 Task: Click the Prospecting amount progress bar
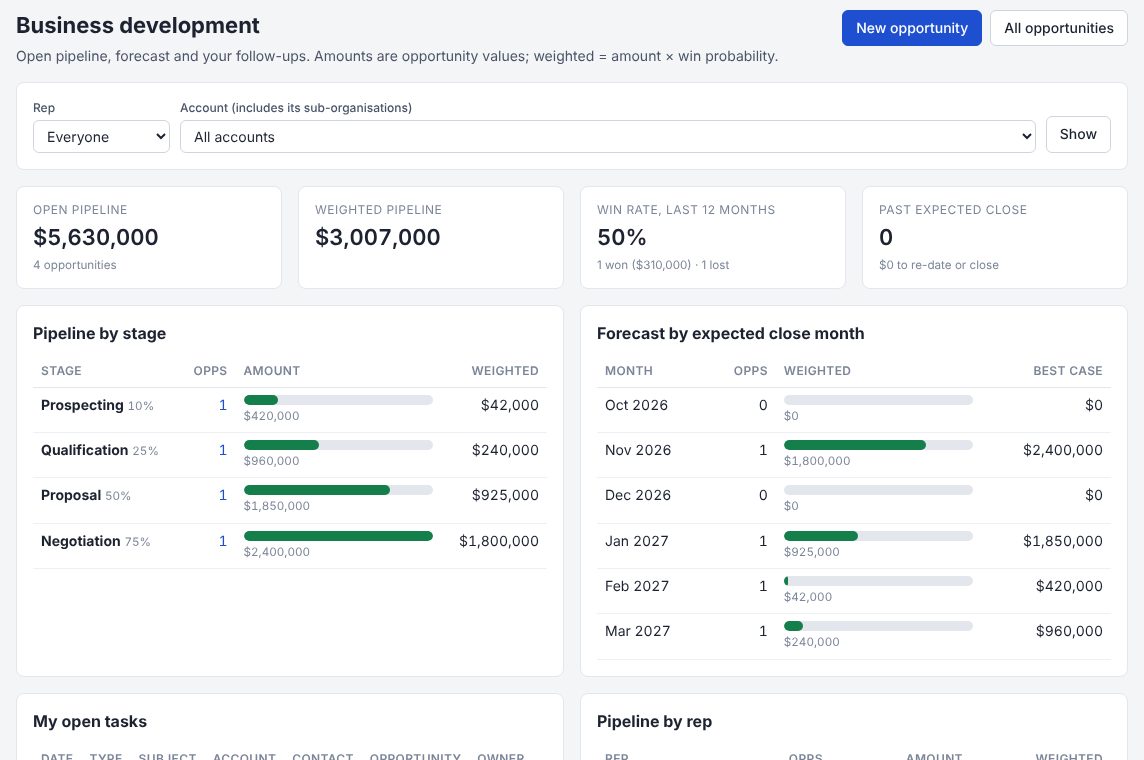coord(338,400)
